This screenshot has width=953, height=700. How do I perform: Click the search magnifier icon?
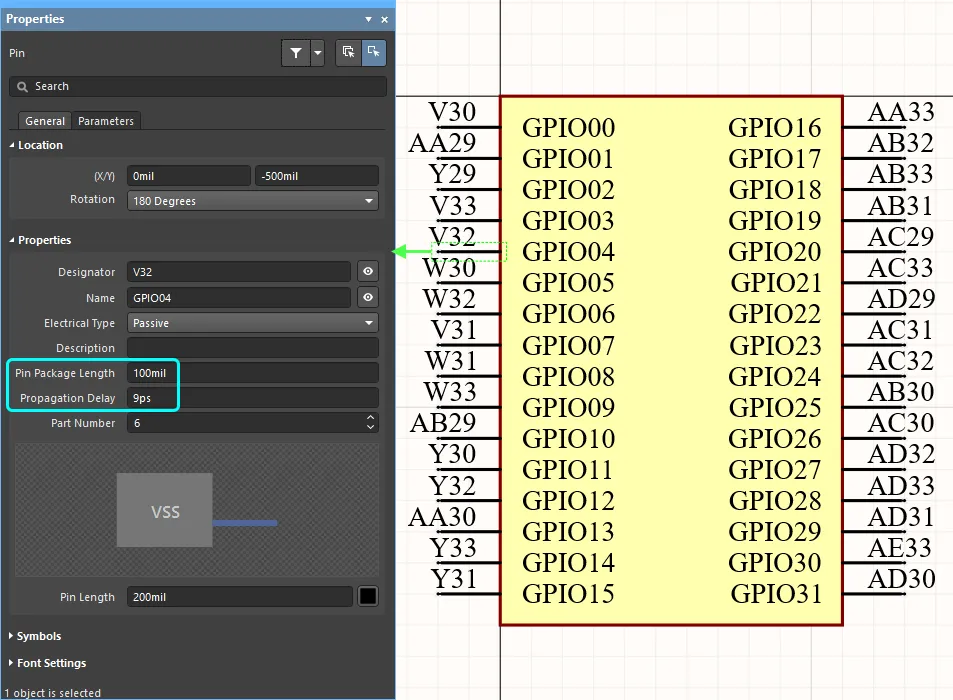click(22, 87)
